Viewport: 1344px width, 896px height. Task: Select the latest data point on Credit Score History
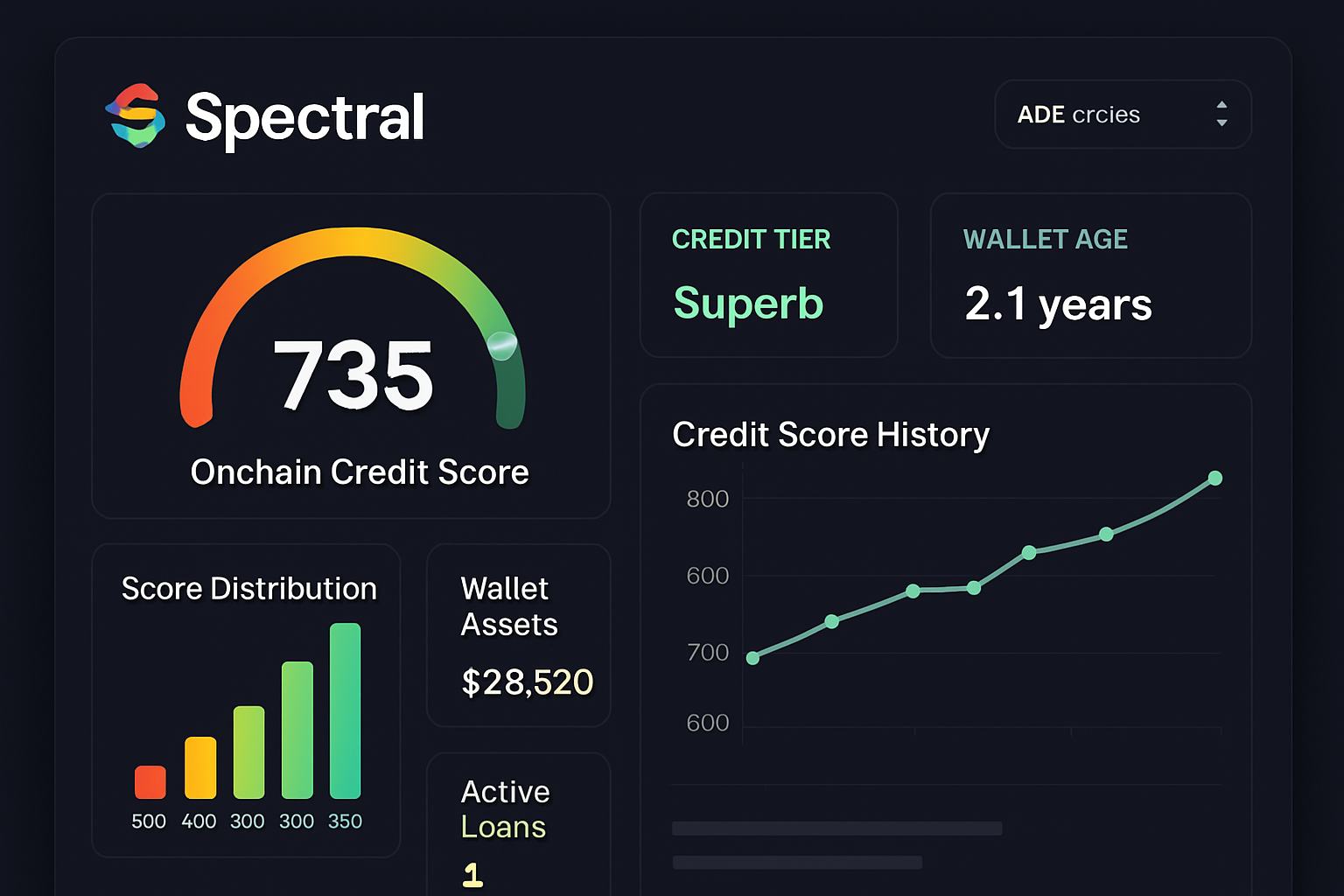pos(1215,478)
